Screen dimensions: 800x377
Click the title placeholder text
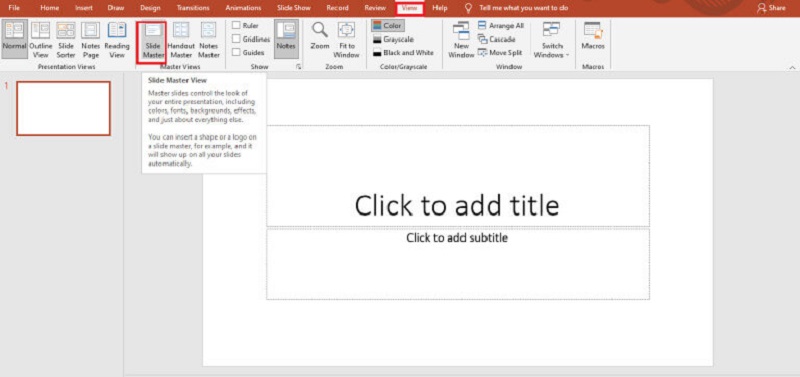coord(457,206)
